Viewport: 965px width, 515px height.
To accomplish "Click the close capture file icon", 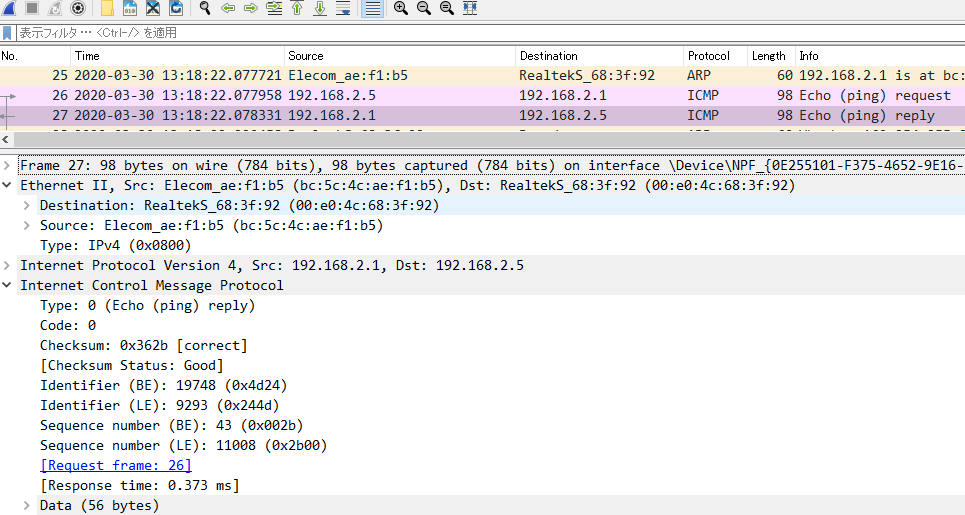I will click(153, 8).
